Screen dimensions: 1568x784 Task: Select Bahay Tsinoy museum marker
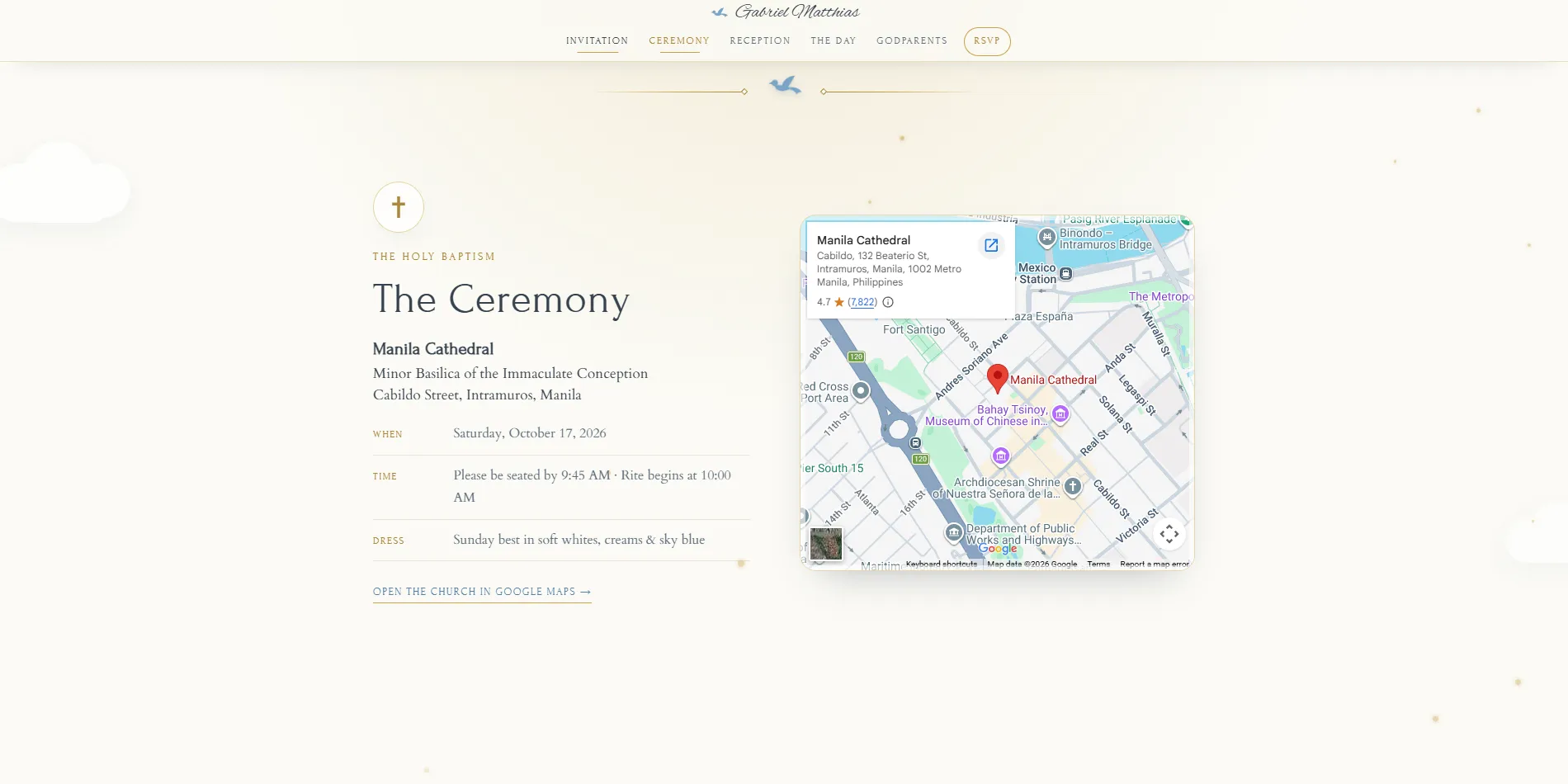(1060, 414)
